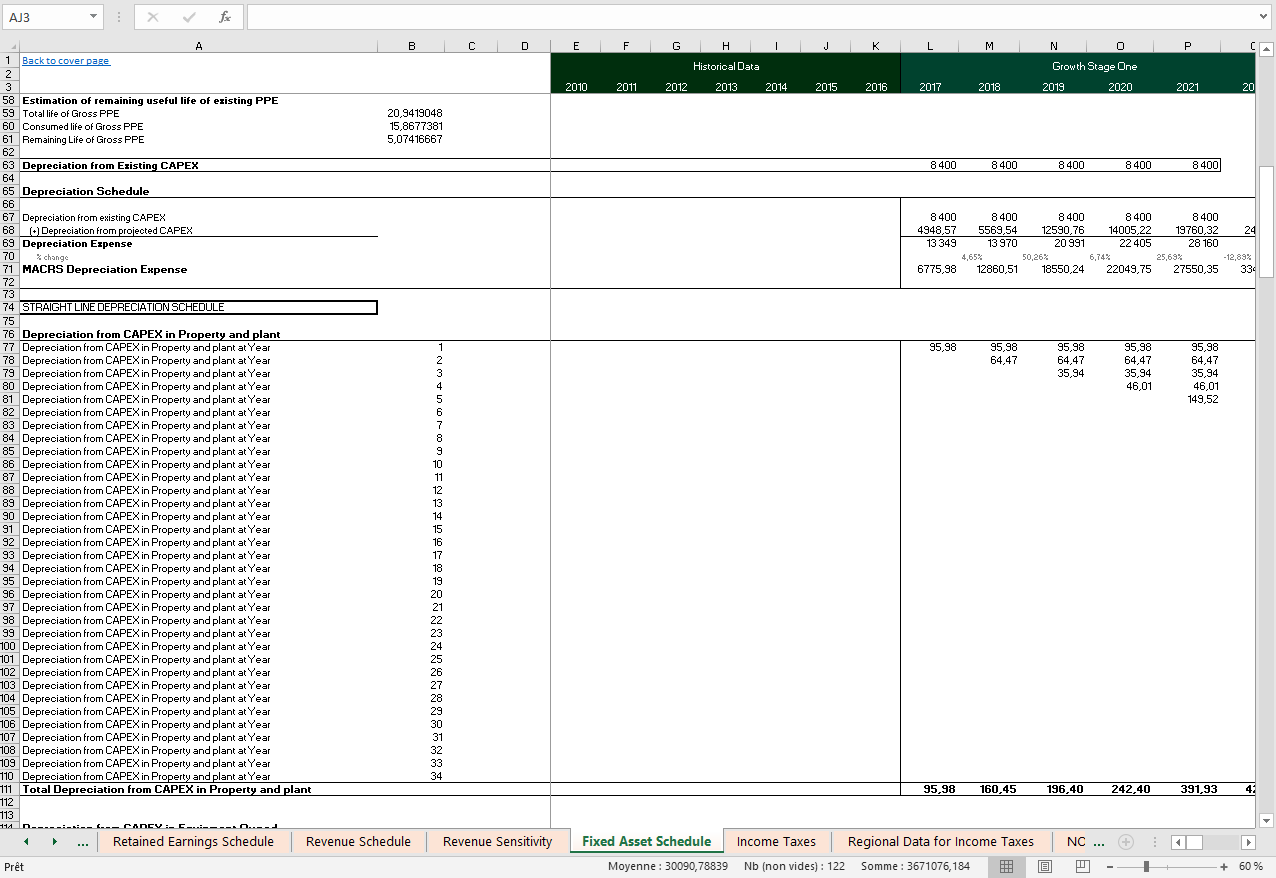Switch to Page Break Preview icon
The width and height of the screenshot is (1276, 878).
[1082, 866]
